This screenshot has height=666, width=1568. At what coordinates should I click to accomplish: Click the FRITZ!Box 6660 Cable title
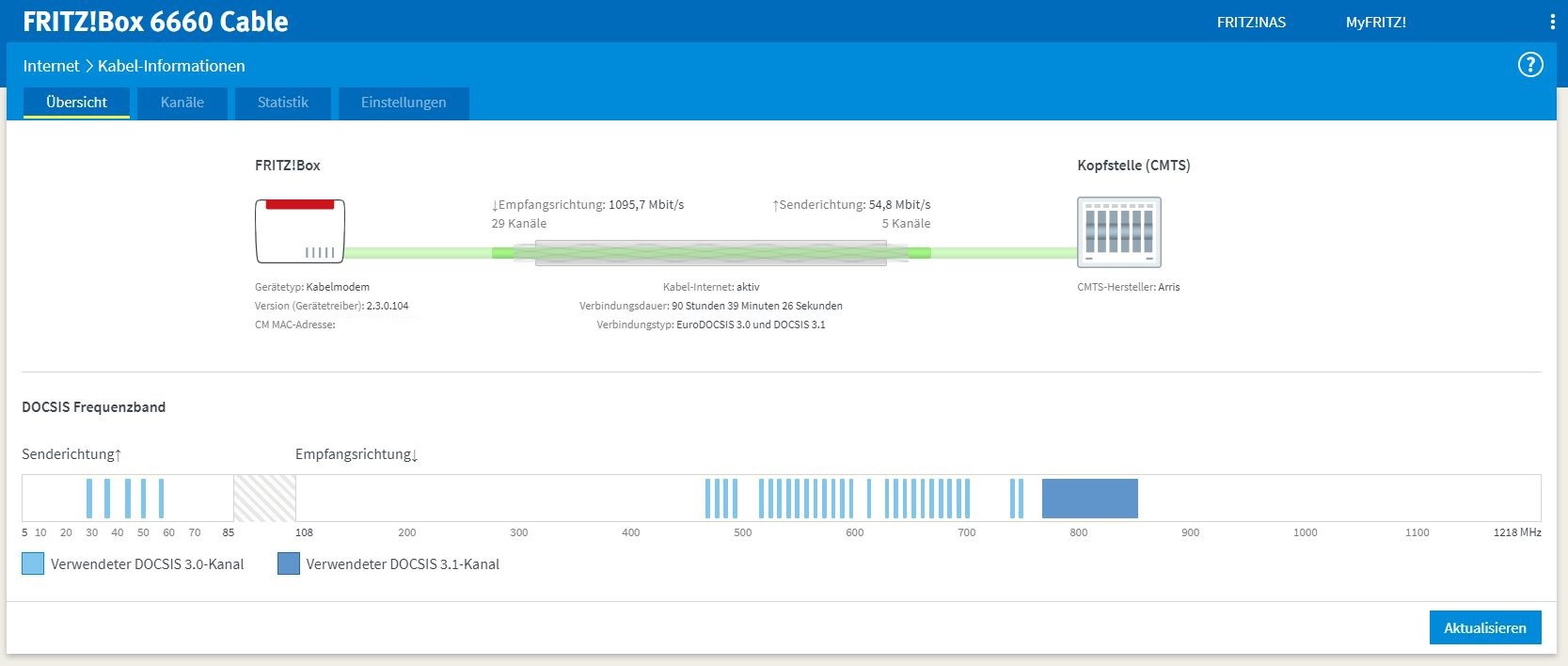pyautogui.click(x=155, y=22)
